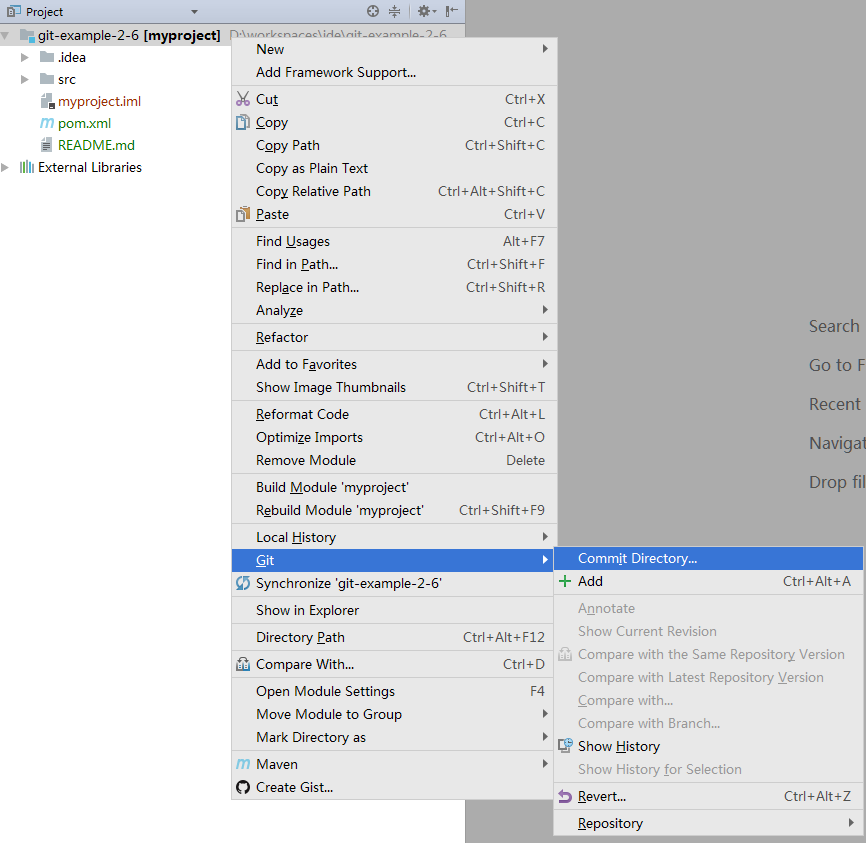
Task: Open Mark Directory as
Action: coord(393,737)
